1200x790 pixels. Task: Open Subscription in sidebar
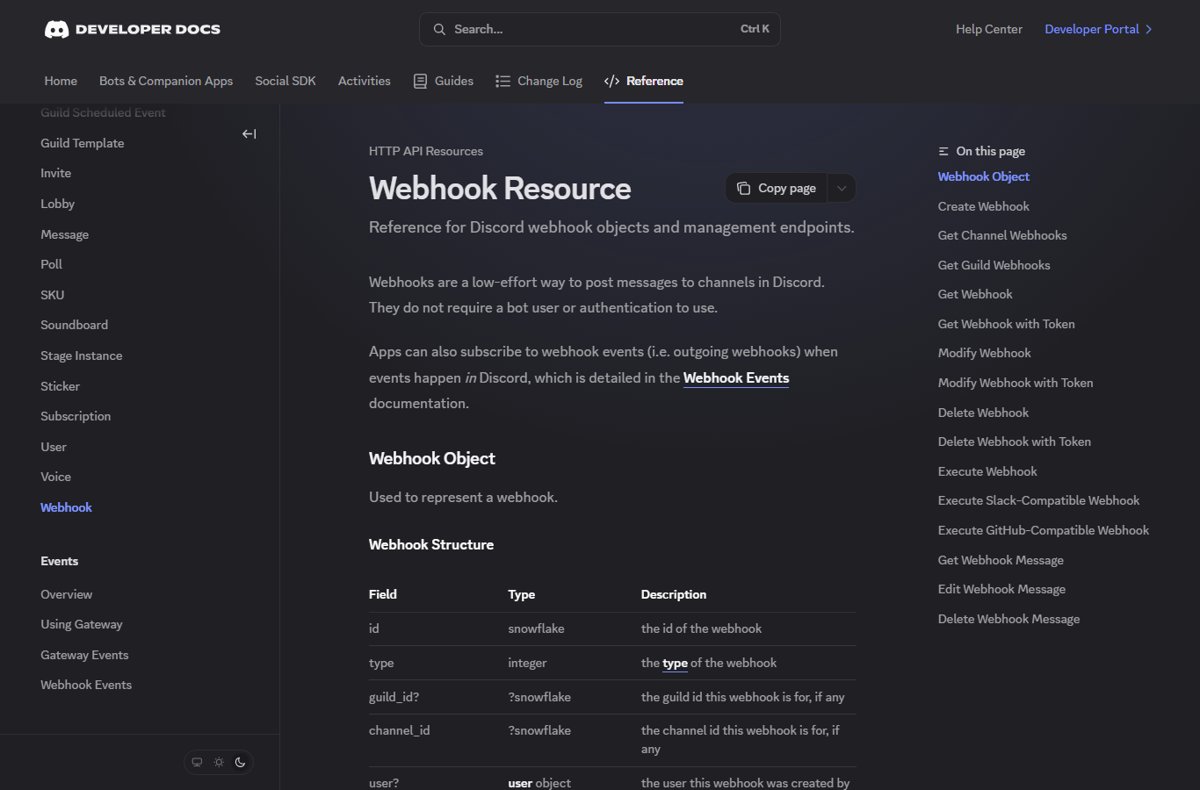[x=76, y=416]
